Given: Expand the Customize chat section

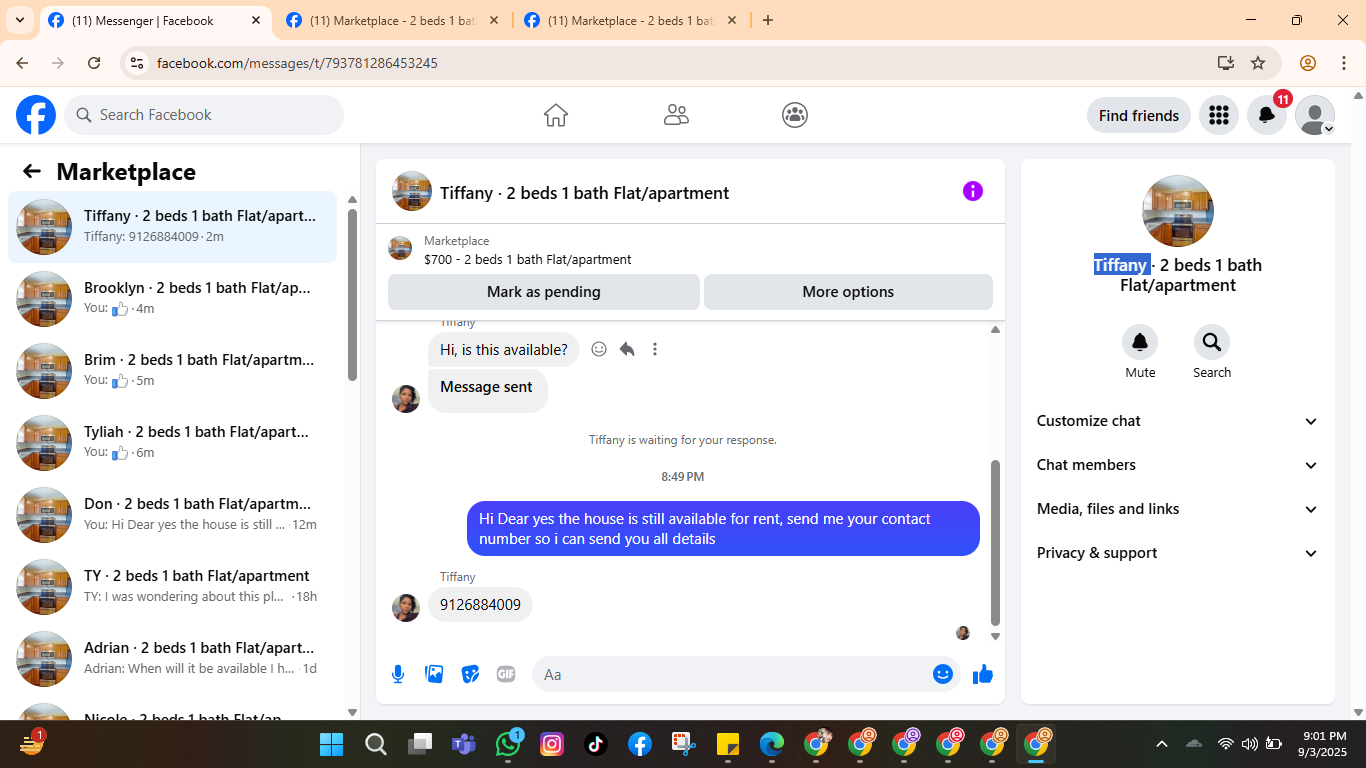Looking at the screenshot, I should coord(1177,421).
